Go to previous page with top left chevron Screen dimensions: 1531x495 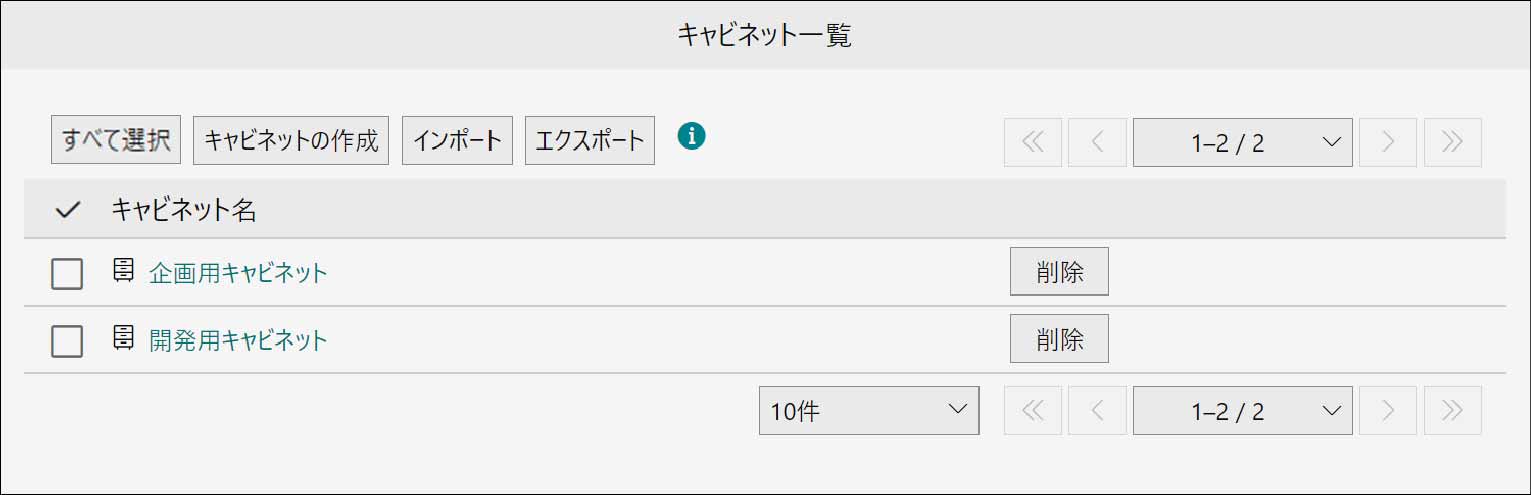pyautogui.click(x=1097, y=143)
